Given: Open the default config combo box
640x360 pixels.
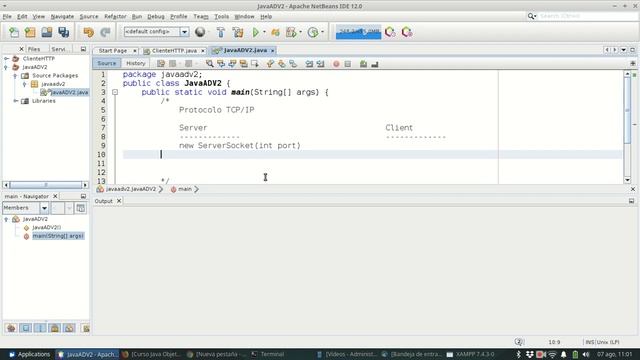Looking at the screenshot, I should pos(156,32).
